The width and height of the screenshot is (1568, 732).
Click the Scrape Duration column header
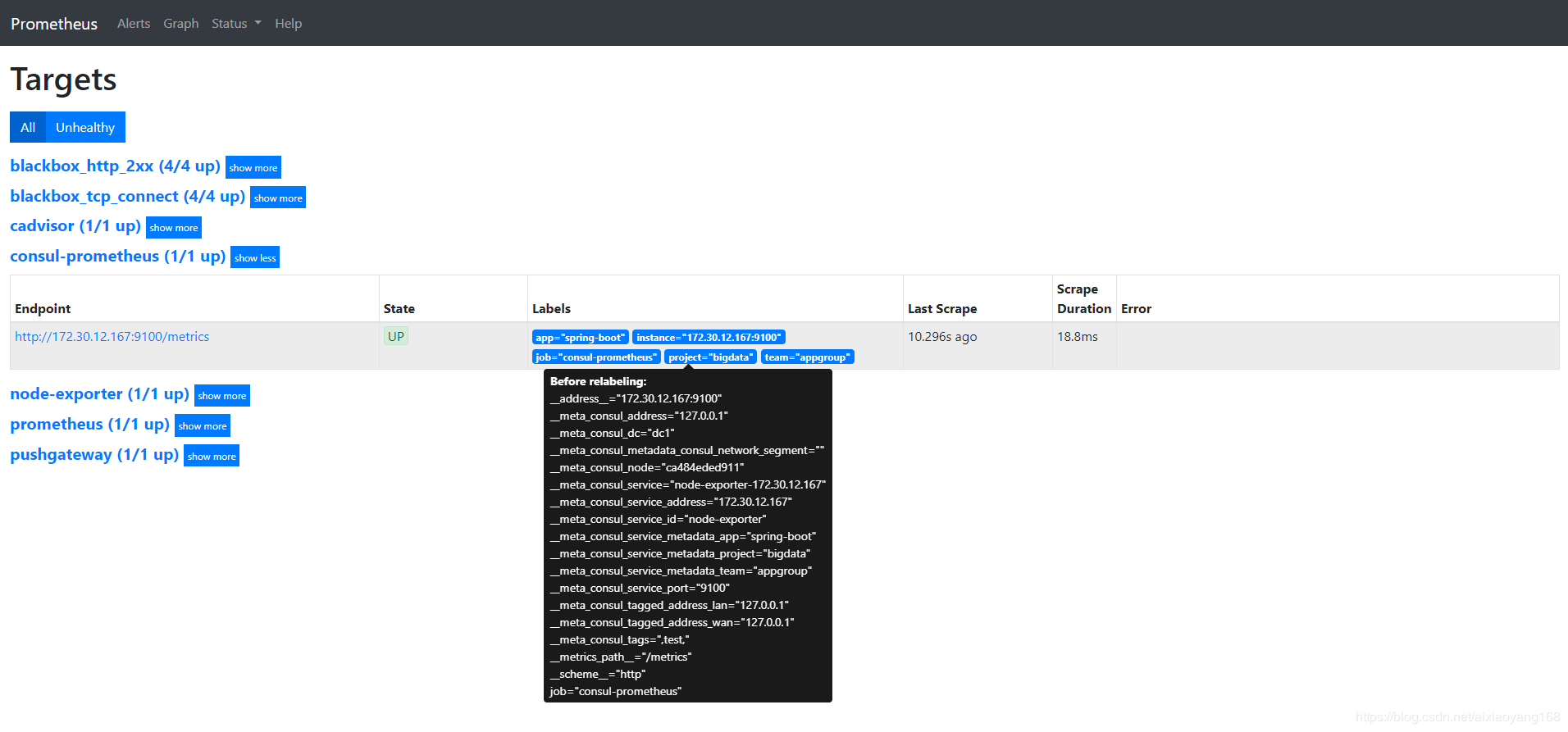point(1084,299)
